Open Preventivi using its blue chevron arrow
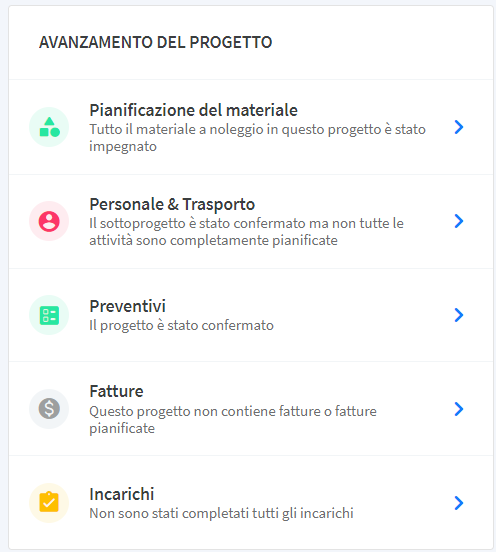The width and height of the screenshot is (496, 552). tap(459, 315)
